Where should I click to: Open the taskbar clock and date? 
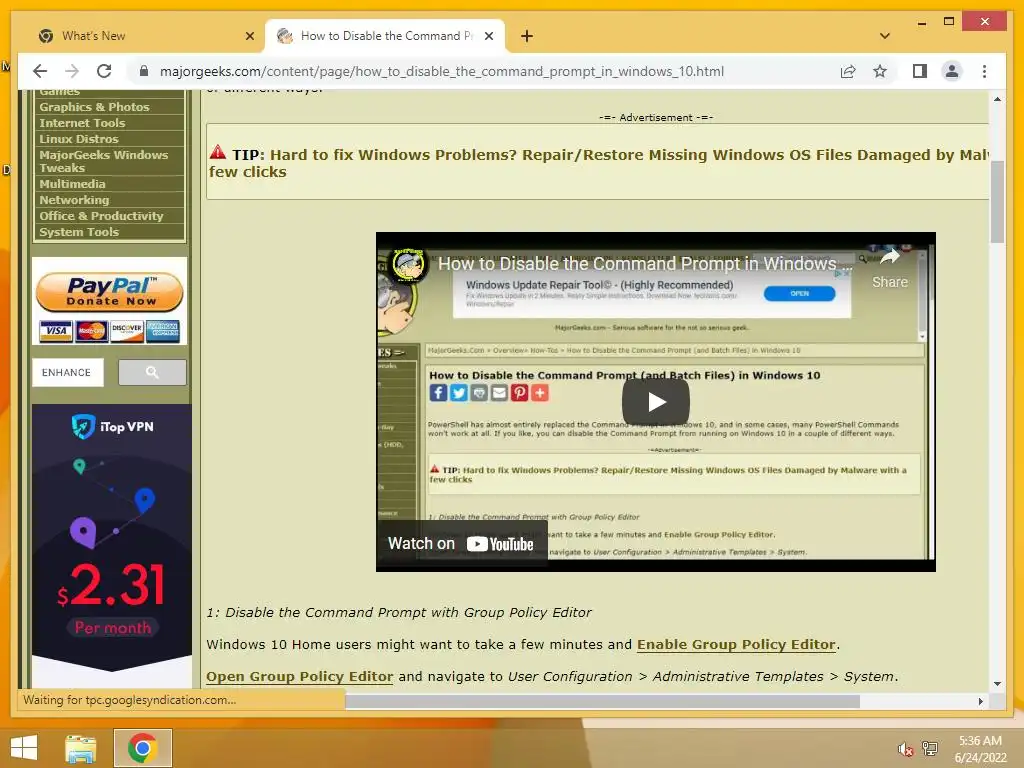coord(980,749)
